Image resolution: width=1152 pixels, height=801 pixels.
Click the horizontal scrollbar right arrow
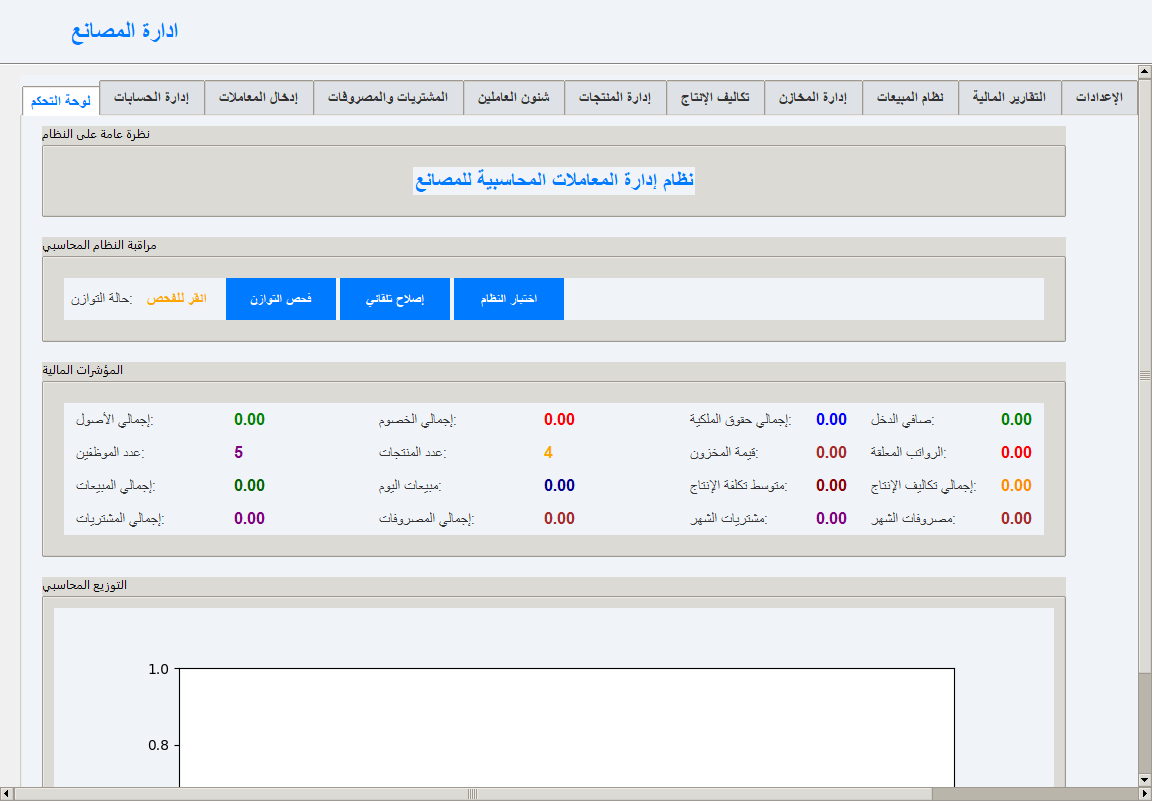1131,794
